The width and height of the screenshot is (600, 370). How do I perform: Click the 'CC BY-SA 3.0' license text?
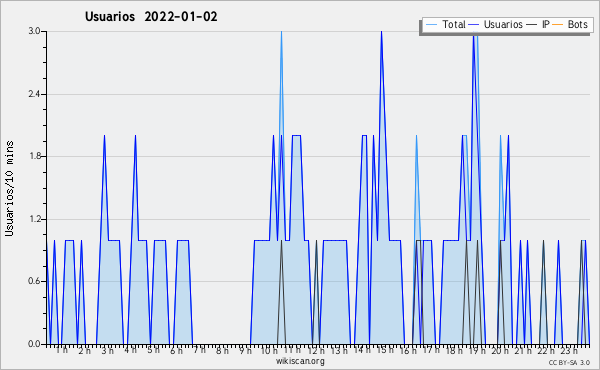[569, 363]
